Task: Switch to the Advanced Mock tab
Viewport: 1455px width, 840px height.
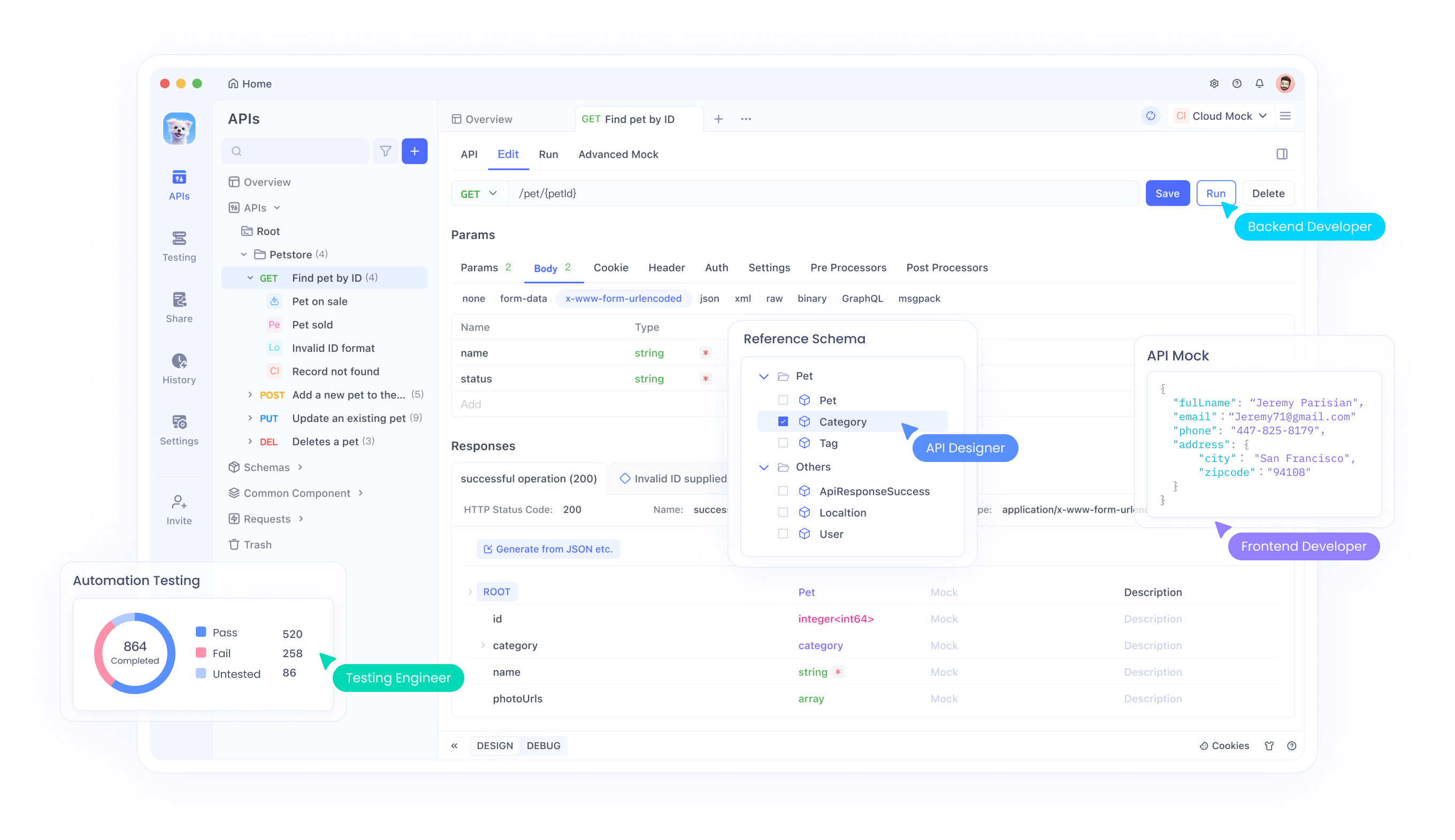Action: point(618,154)
